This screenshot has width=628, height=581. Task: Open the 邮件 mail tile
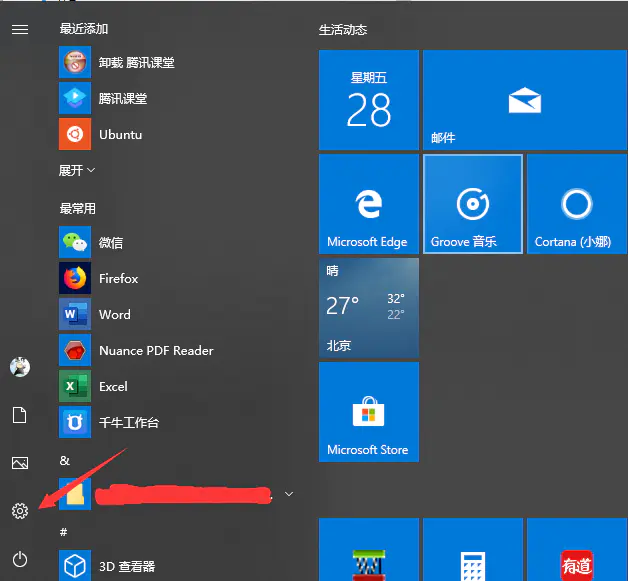(x=525, y=100)
